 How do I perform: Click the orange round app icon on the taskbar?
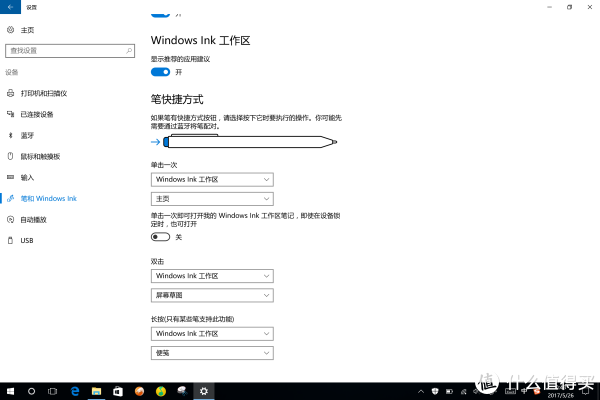[139, 391]
